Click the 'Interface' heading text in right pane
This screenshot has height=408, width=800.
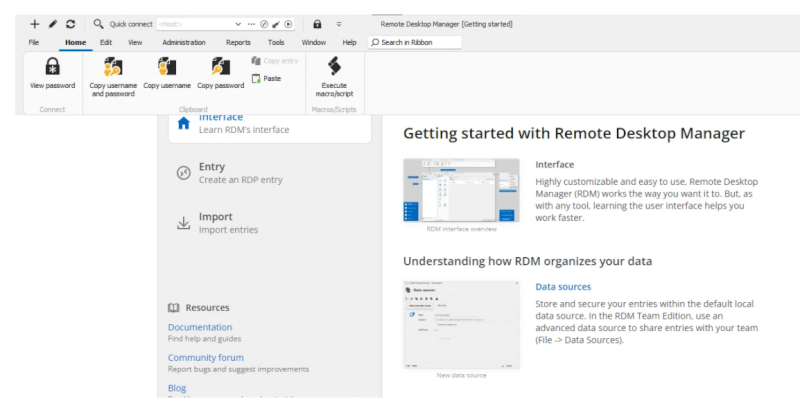click(x=555, y=164)
